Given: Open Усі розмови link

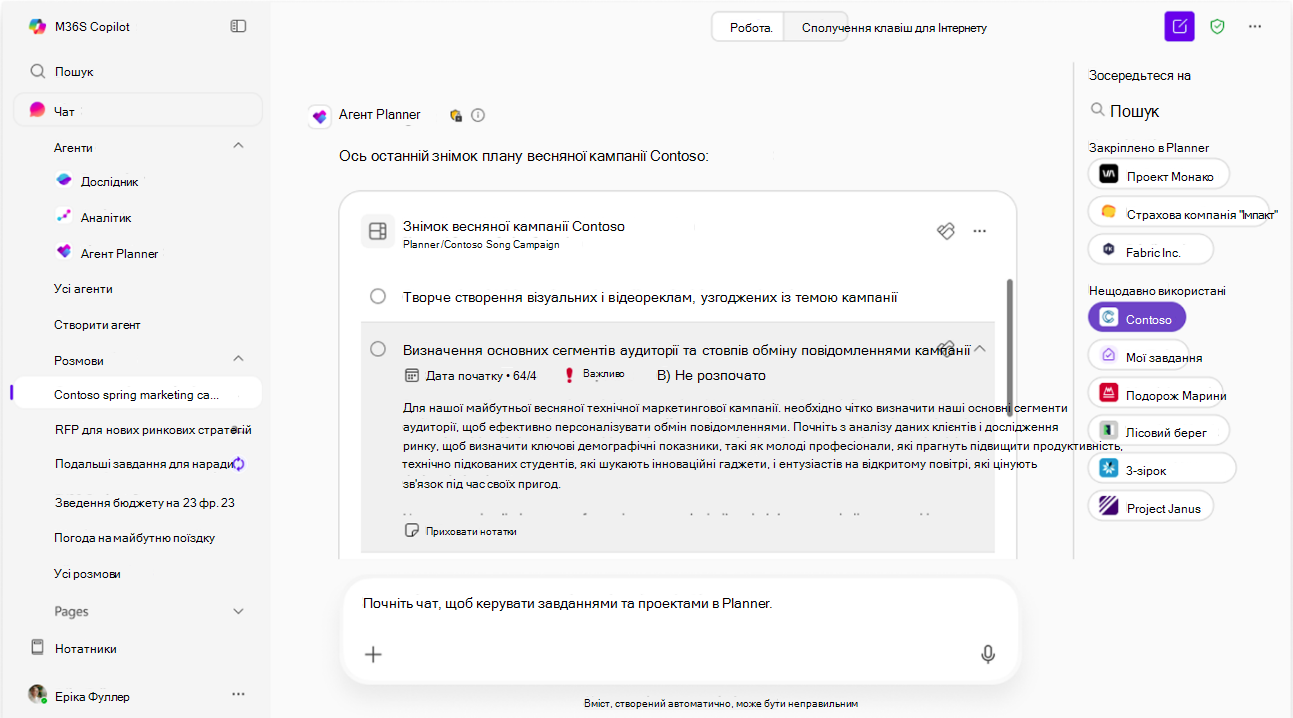Looking at the screenshot, I should click(87, 574).
